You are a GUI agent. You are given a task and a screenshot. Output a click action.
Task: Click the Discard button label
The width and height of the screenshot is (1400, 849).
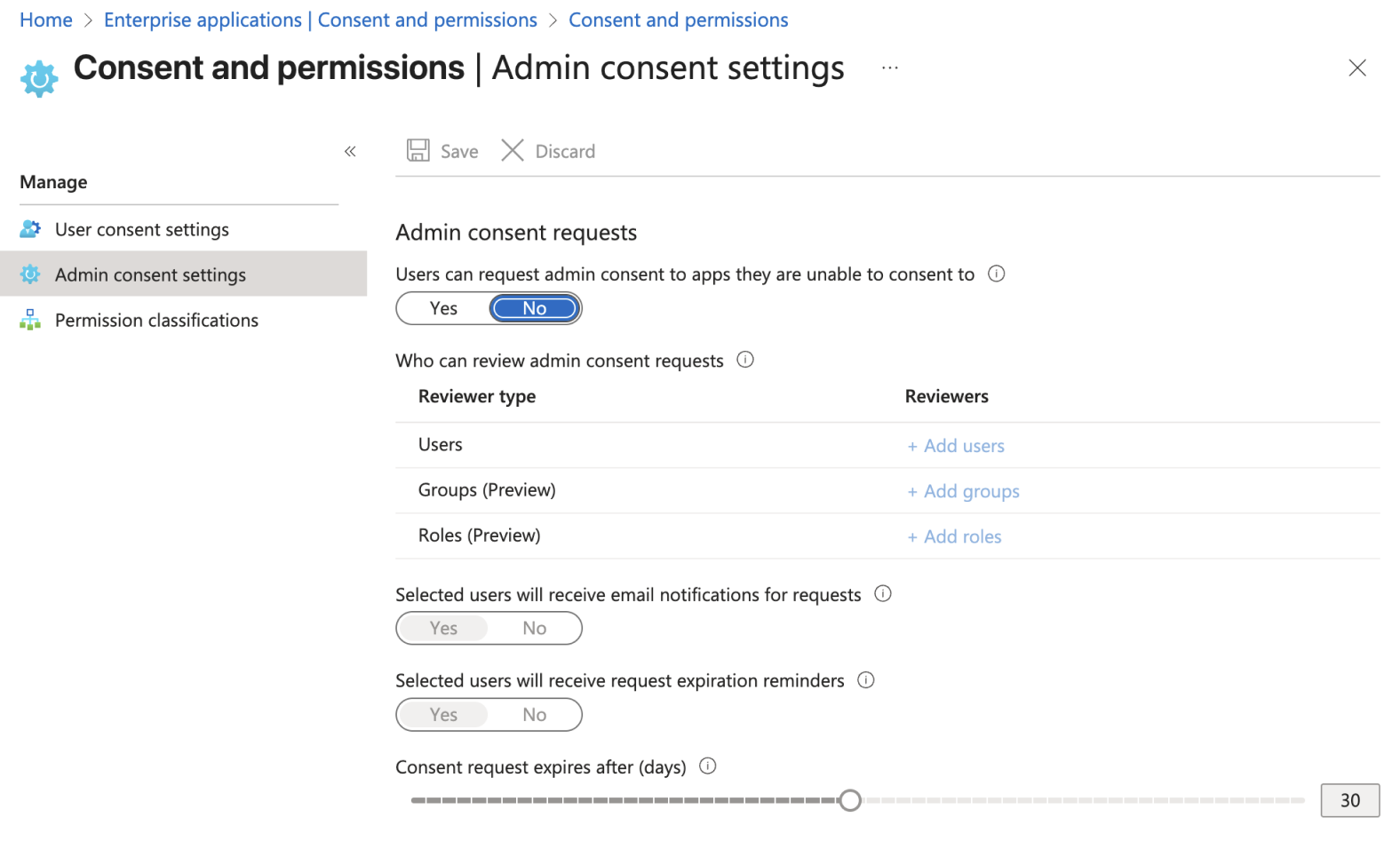pyautogui.click(x=565, y=151)
